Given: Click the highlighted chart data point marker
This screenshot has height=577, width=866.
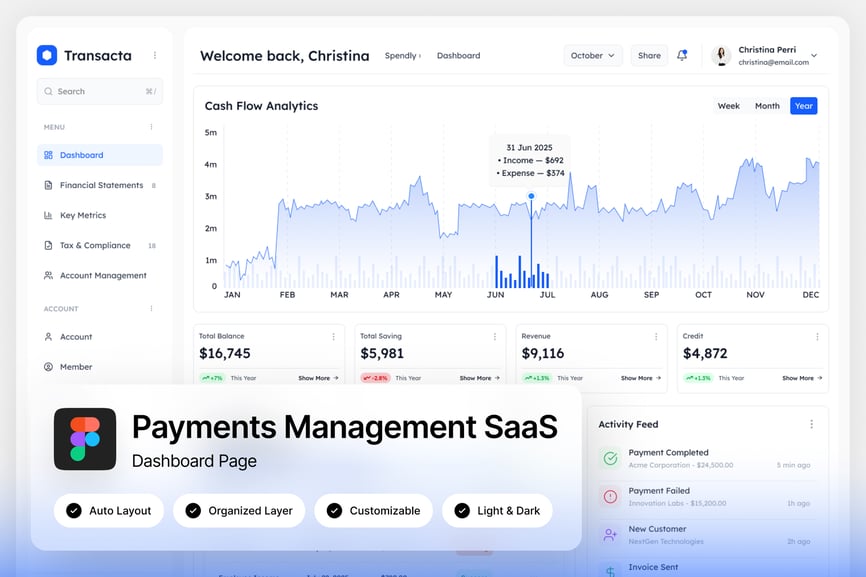Looking at the screenshot, I should (x=531, y=196).
